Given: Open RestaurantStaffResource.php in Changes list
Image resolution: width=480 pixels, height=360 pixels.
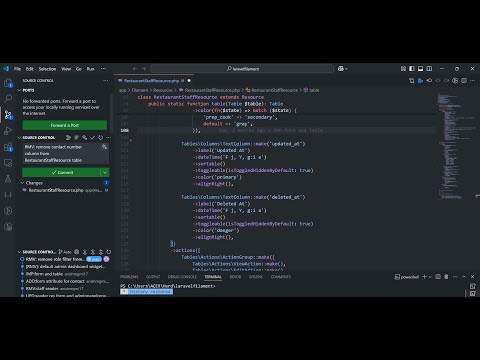Looking at the screenshot, I should (x=65, y=190).
